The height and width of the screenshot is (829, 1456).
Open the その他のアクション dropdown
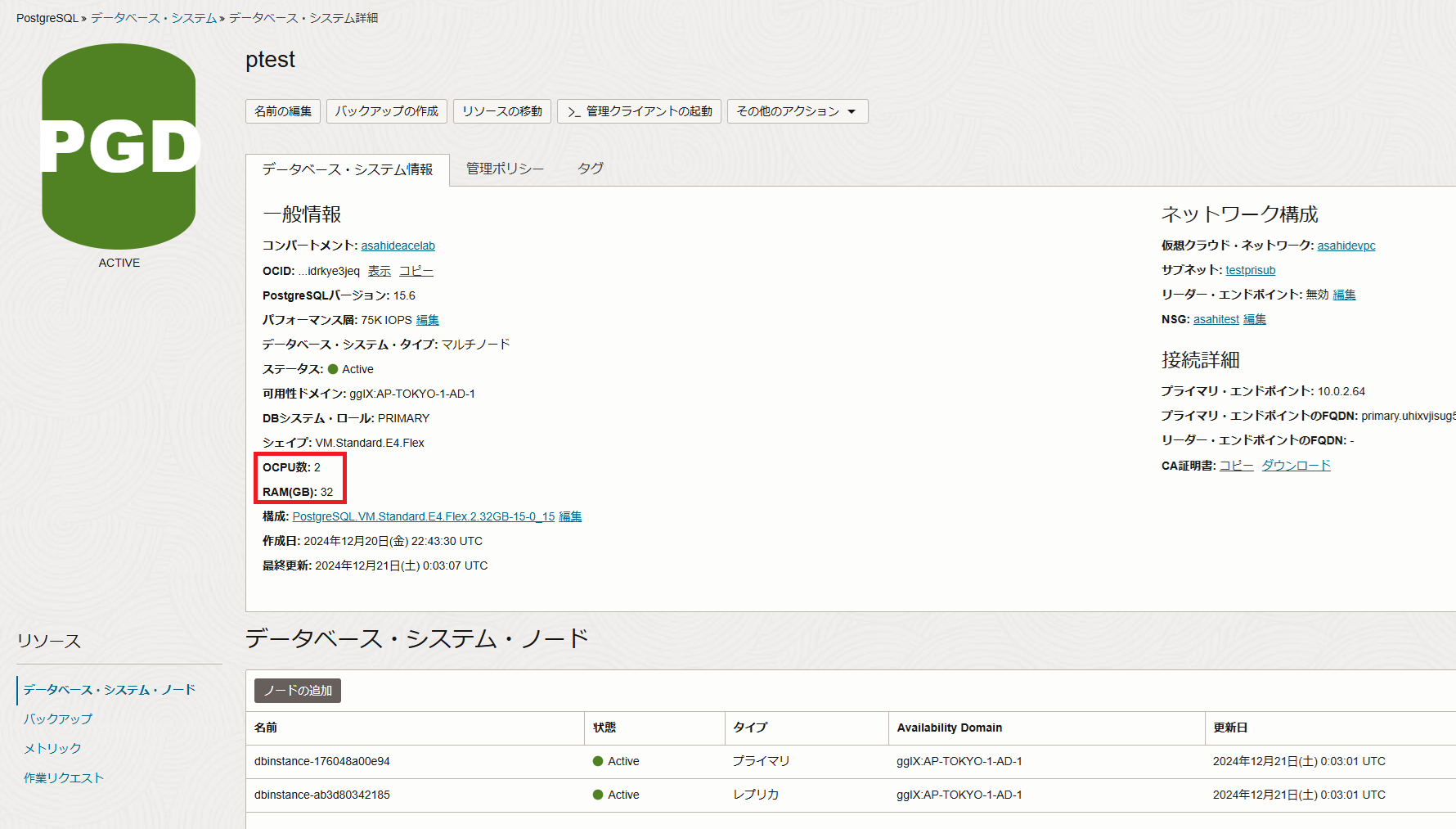tap(798, 111)
